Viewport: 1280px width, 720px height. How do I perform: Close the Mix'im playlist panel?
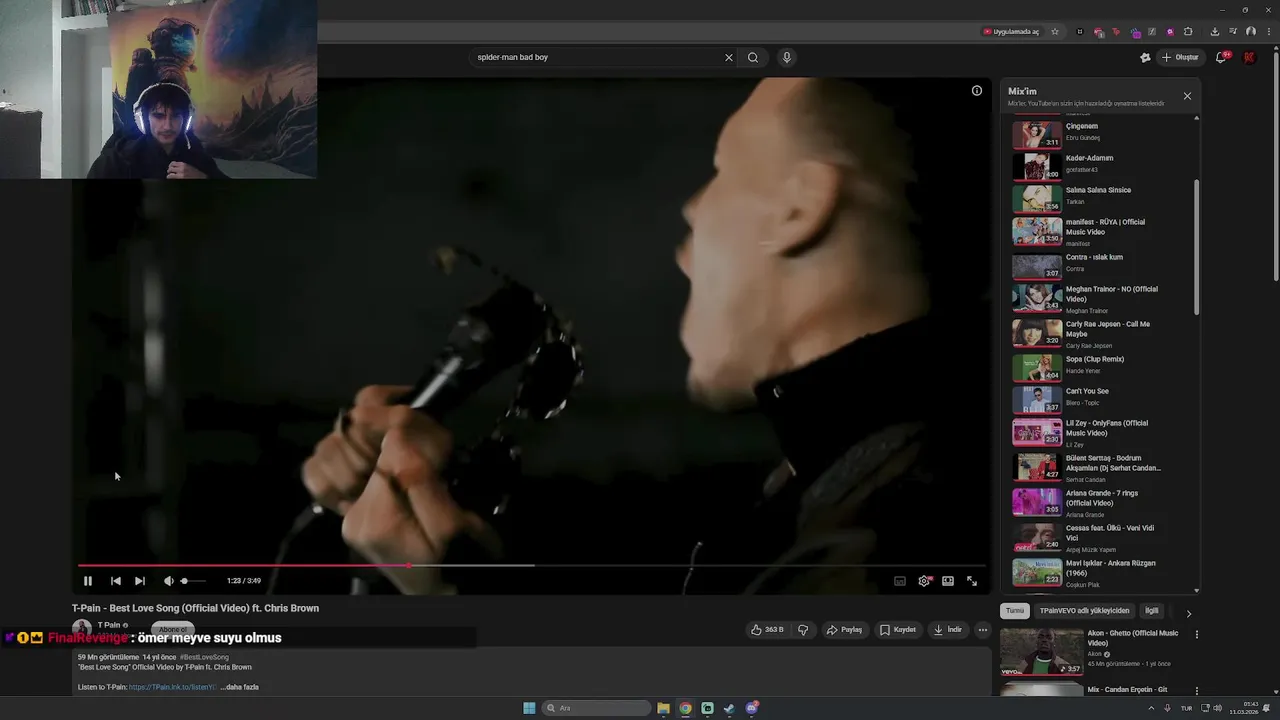pyautogui.click(x=1187, y=96)
